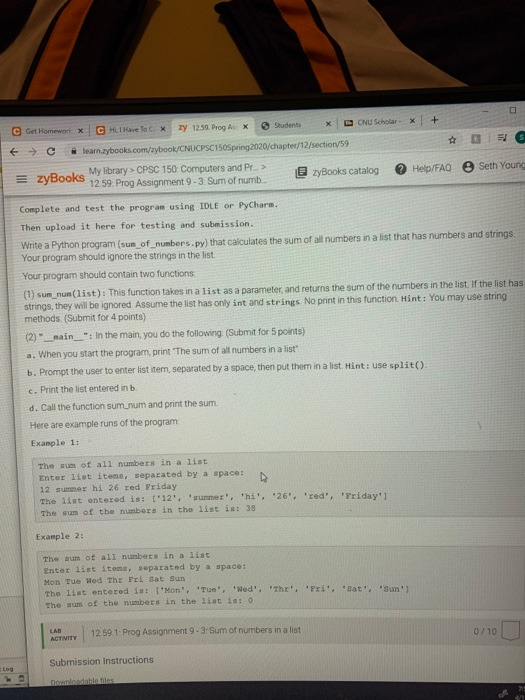Click the Help question mark icon
The height and width of the screenshot is (700, 525).
(x=401, y=169)
